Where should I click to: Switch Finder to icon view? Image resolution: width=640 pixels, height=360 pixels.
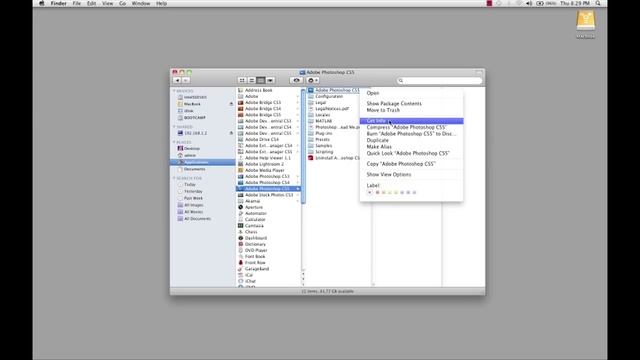pyautogui.click(x=242, y=80)
